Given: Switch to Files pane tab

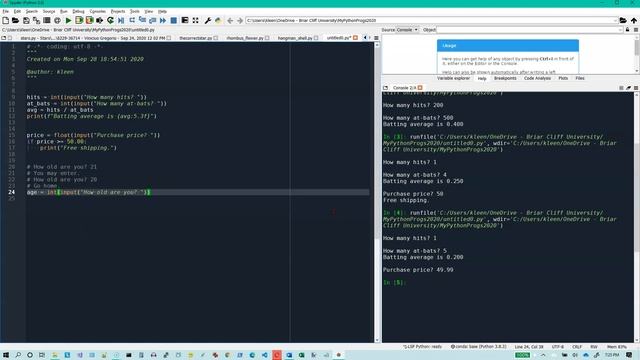Looking at the screenshot, I should tap(580, 78).
